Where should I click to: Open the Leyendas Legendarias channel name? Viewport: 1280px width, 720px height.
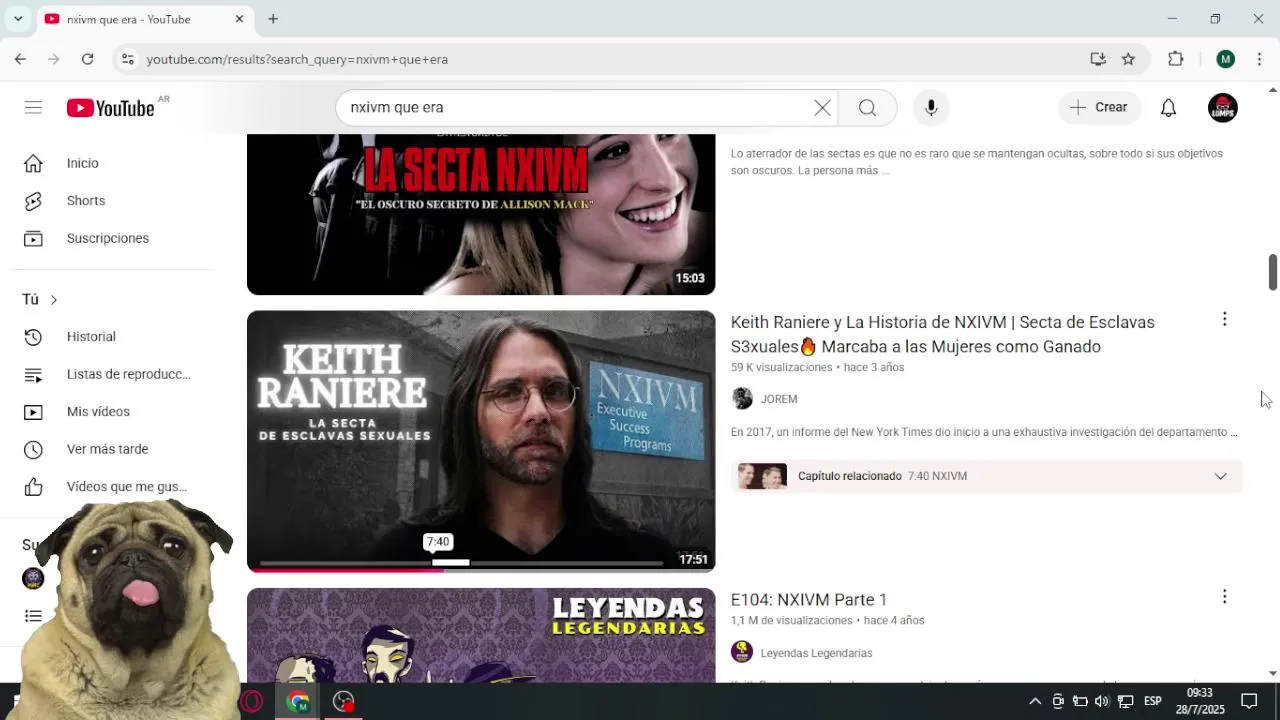(x=816, y=653)
